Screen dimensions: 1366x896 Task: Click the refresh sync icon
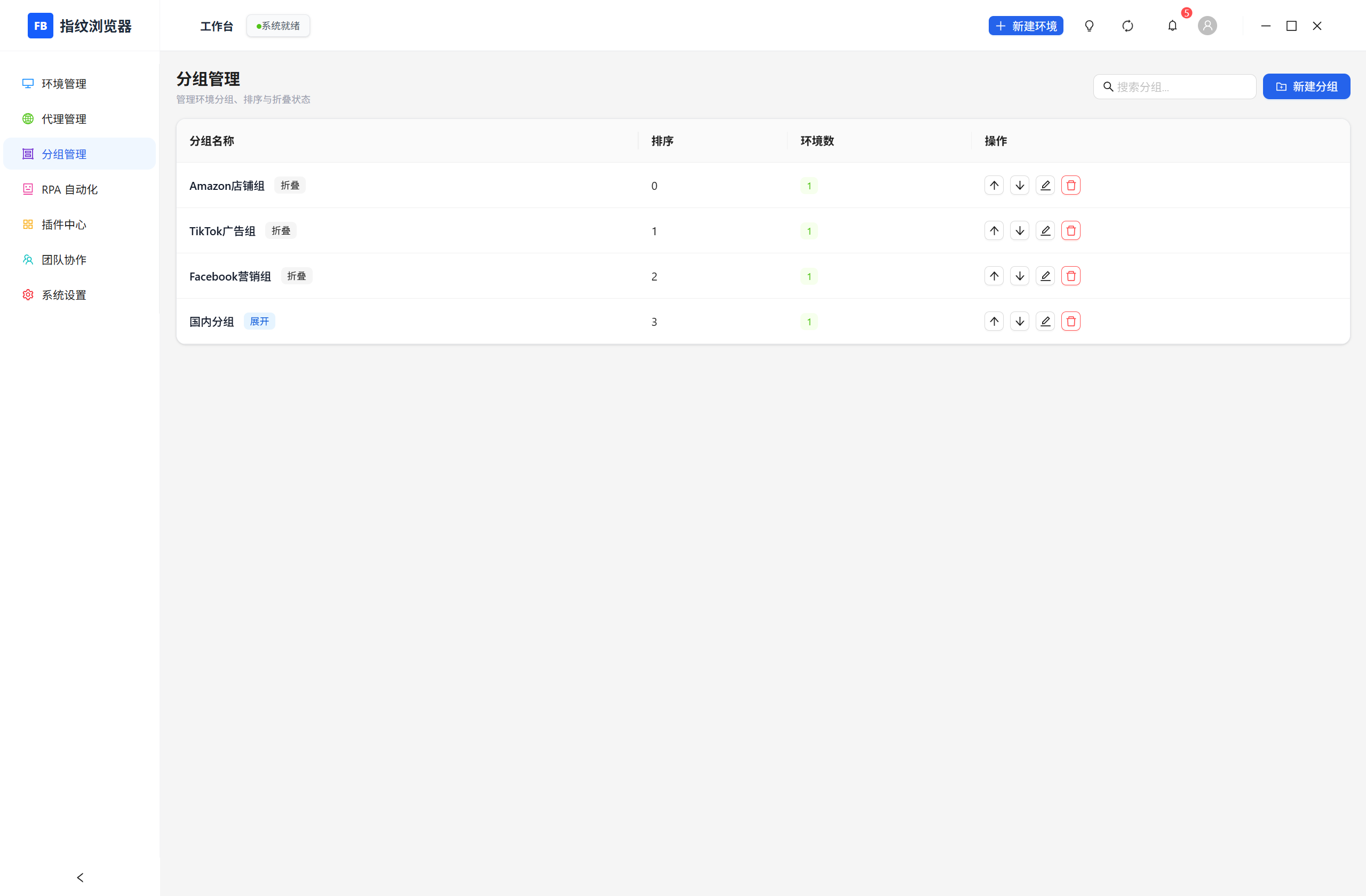tap(1128, 26)
